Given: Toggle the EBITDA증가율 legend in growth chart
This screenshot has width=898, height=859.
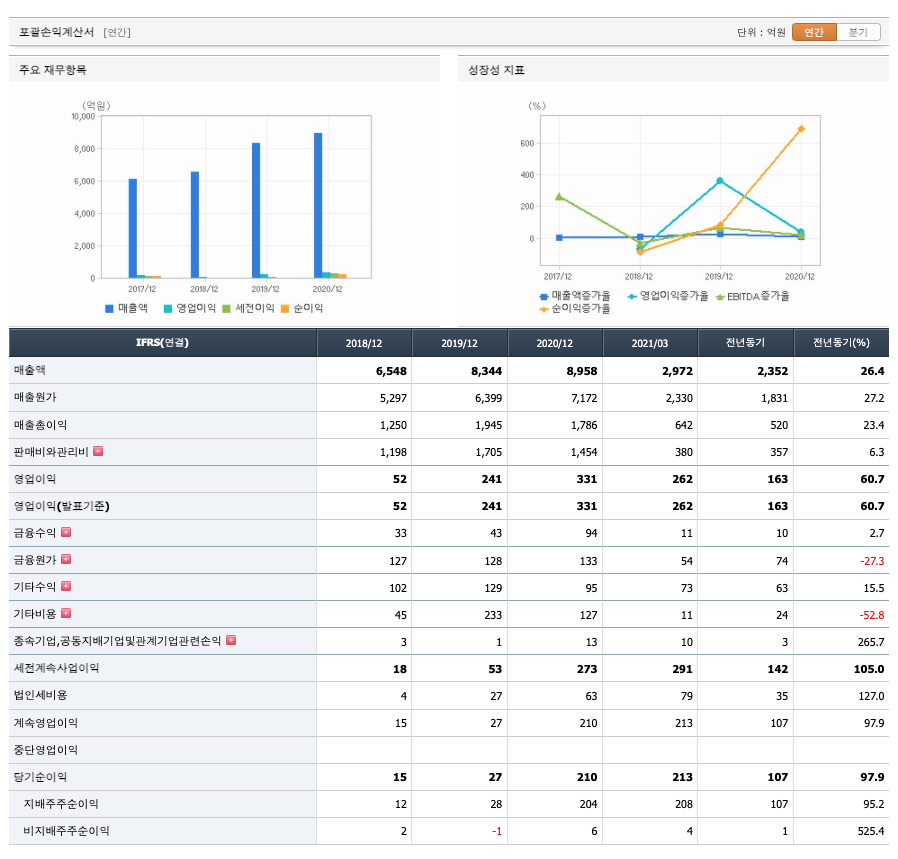Looking at the screenshot, I should (753, 296).
